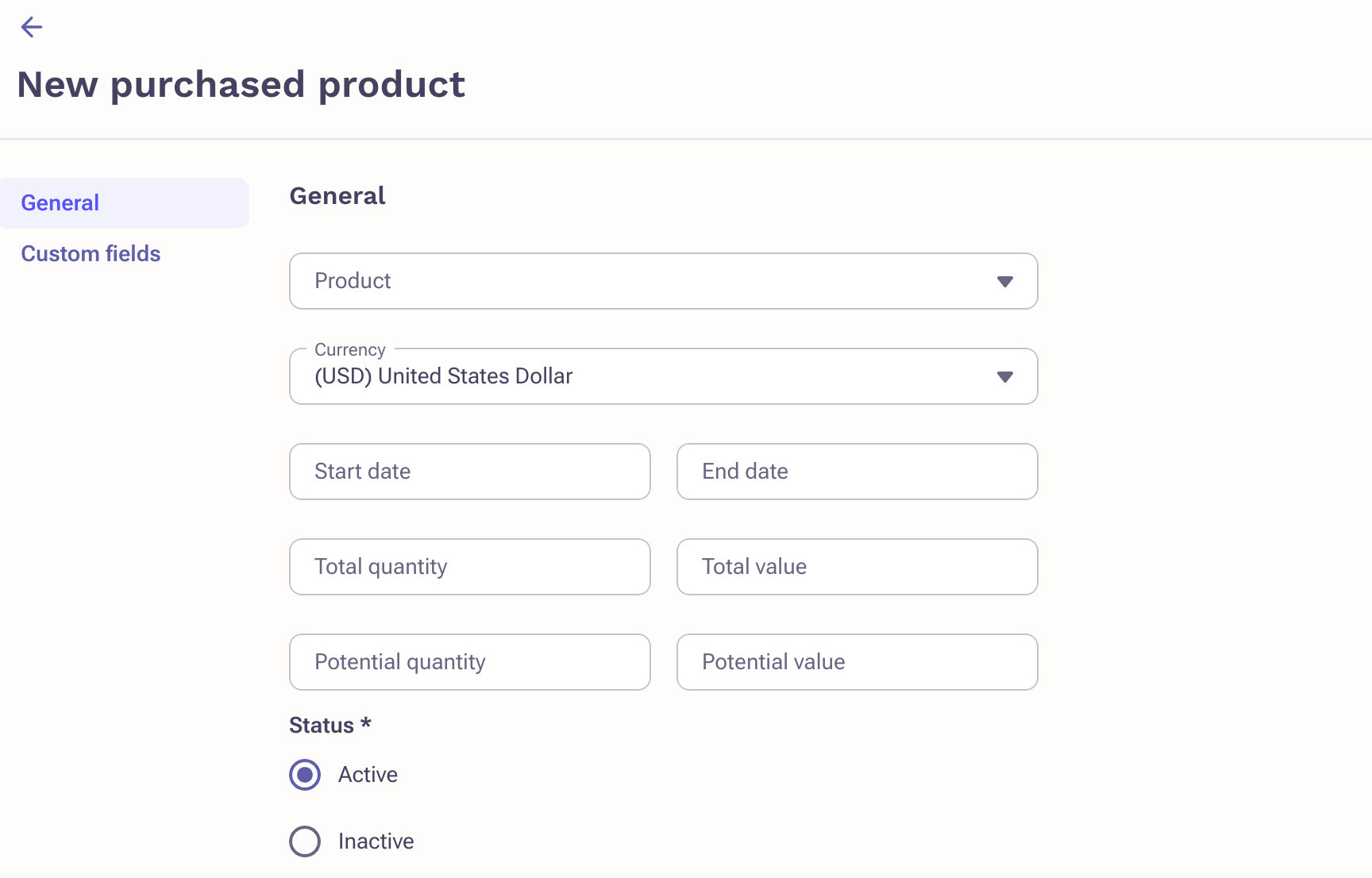Select the Potential quantity field
The height and width of the screenshot is (878, 1372).
pos(470,662)
